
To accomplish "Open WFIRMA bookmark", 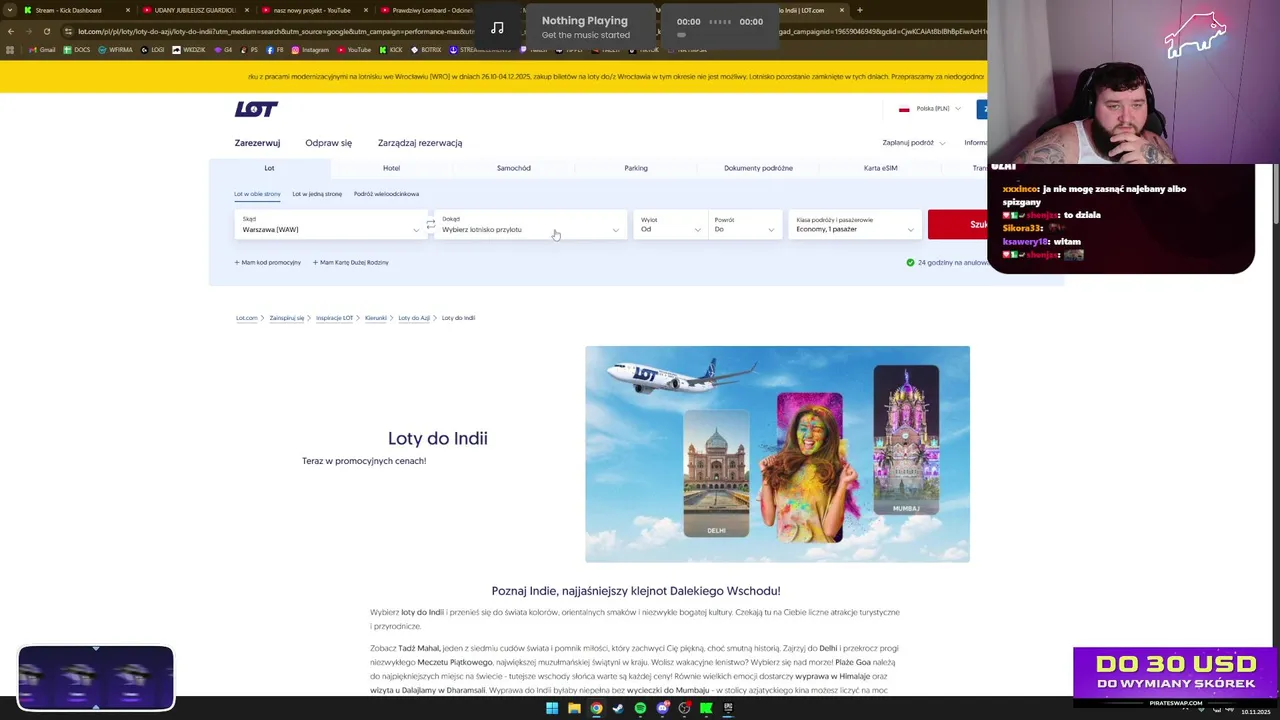I will coord(115,50).
